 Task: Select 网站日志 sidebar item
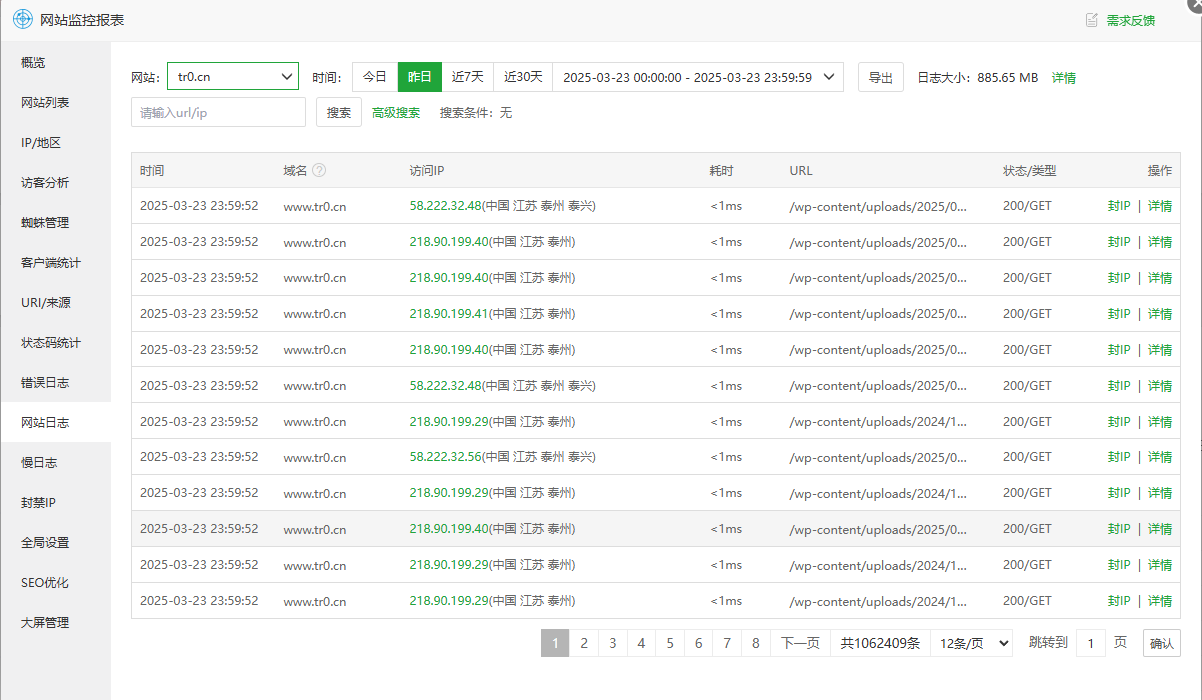tap(55, 423)
